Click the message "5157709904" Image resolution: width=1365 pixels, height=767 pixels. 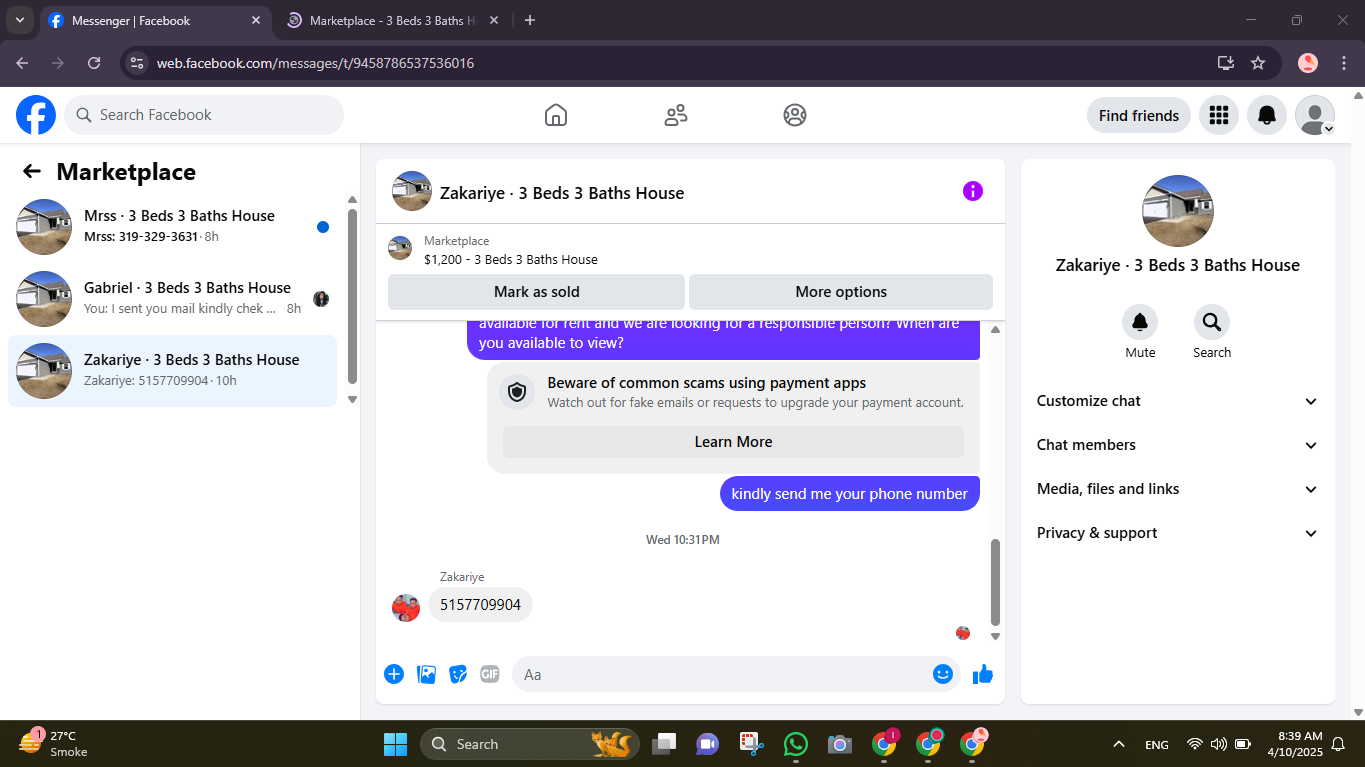[x=481, y=605]
